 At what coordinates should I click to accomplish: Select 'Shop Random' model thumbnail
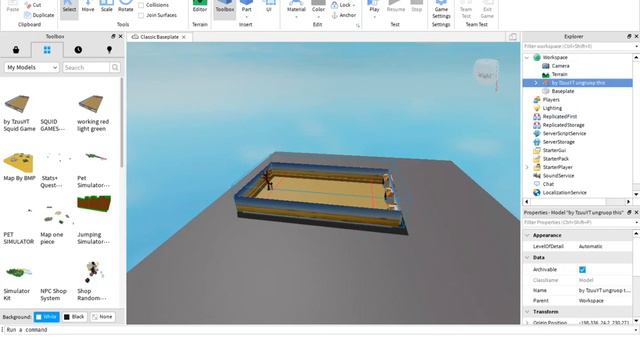click(x=93, y=272)
